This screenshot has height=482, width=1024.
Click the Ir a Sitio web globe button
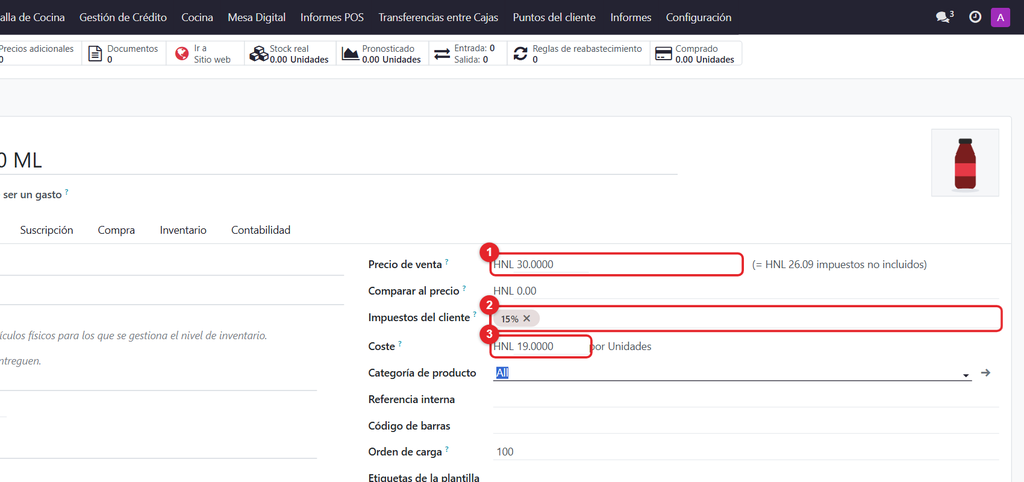coord(205,54)
